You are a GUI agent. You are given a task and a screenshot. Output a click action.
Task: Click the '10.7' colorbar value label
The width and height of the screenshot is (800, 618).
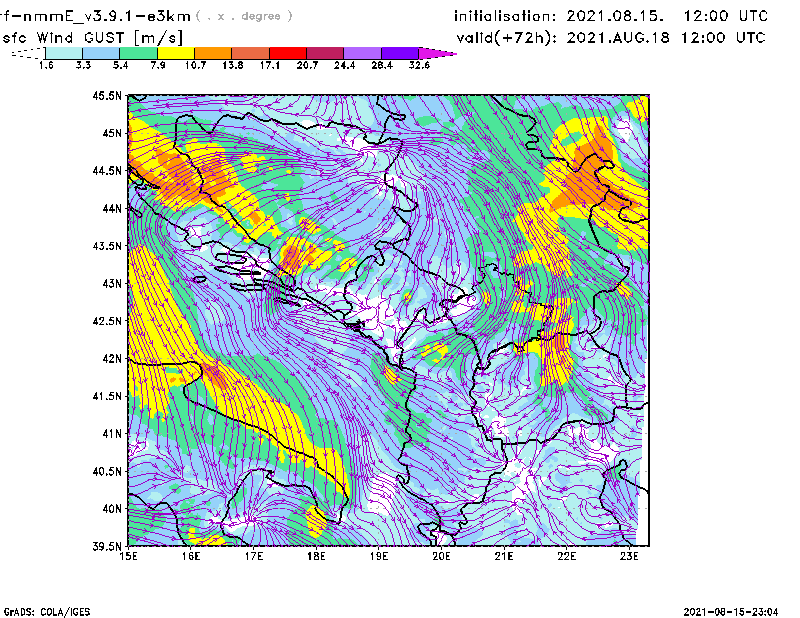point(195,65)
